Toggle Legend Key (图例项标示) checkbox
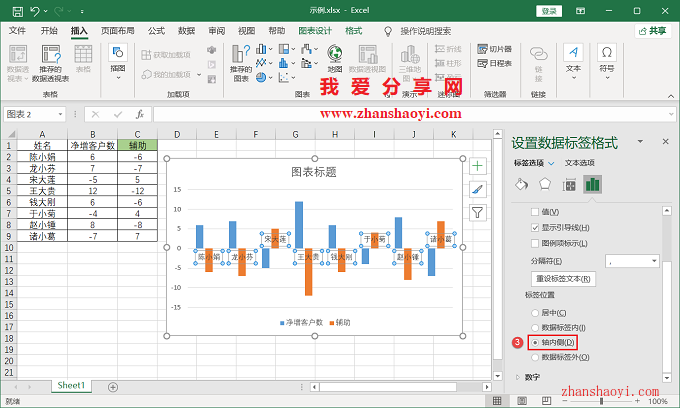The width and height of the screenshot is (680, 408). pos(535,243)
